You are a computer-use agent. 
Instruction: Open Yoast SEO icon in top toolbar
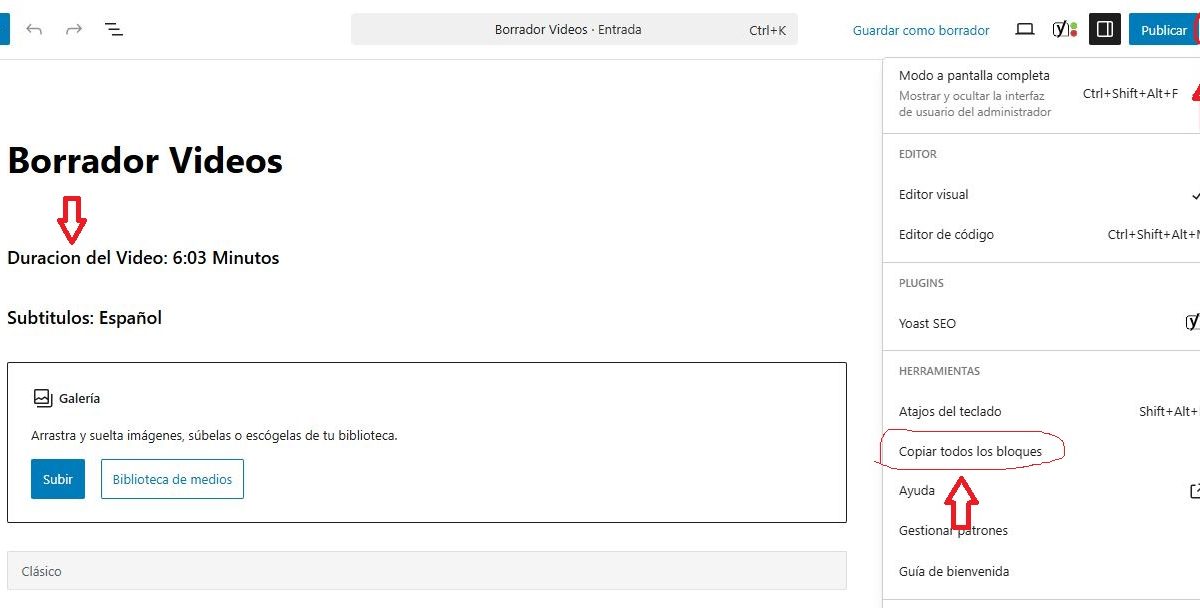1065,30
